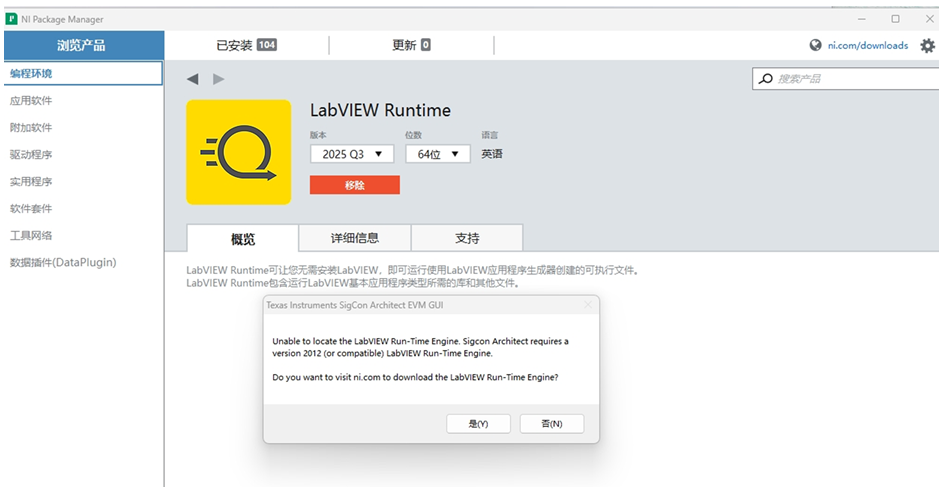
Task: Click 是(Y) in the SigCon dialog
Action: click(x=479, y=424)
